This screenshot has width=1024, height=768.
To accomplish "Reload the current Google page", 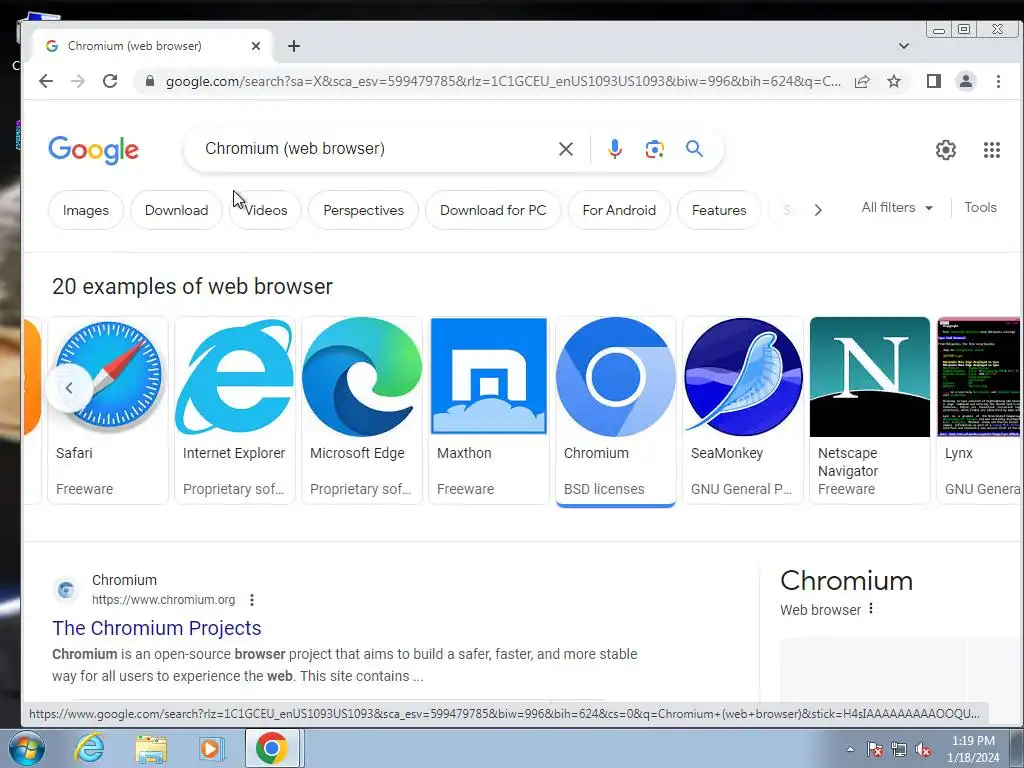I will coord(110,81).
